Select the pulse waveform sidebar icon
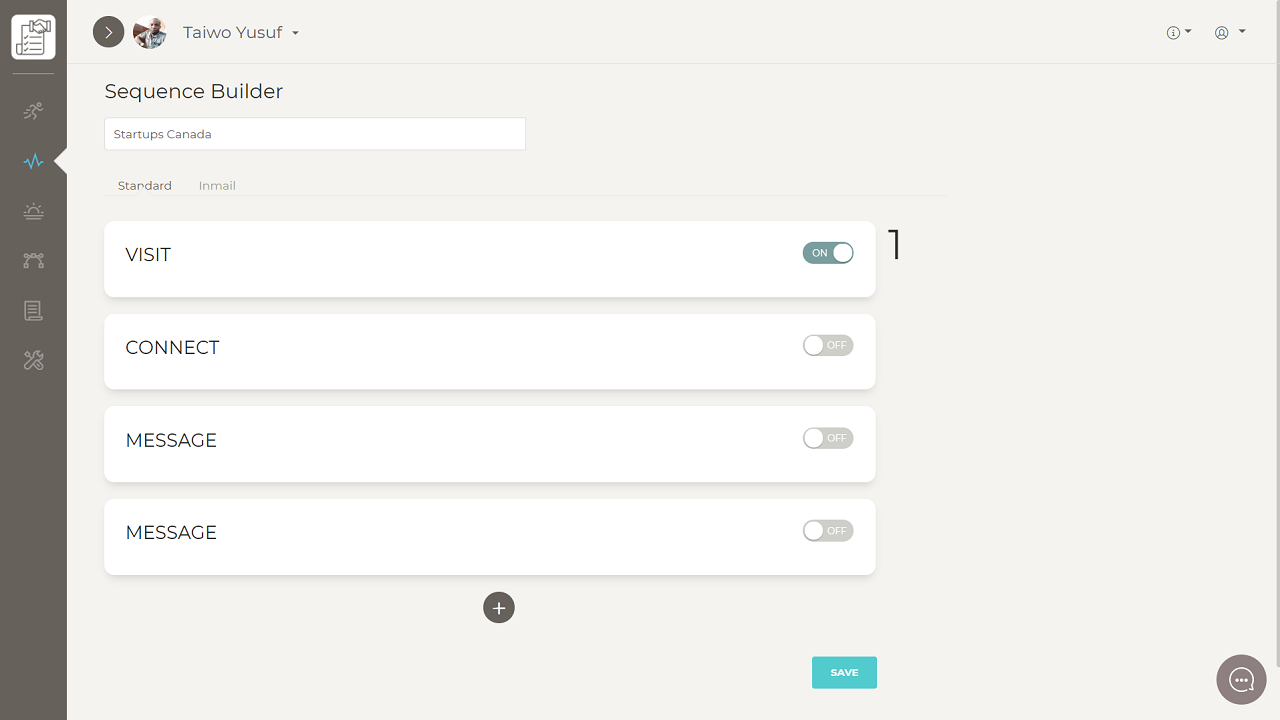 tap(33, 161)
